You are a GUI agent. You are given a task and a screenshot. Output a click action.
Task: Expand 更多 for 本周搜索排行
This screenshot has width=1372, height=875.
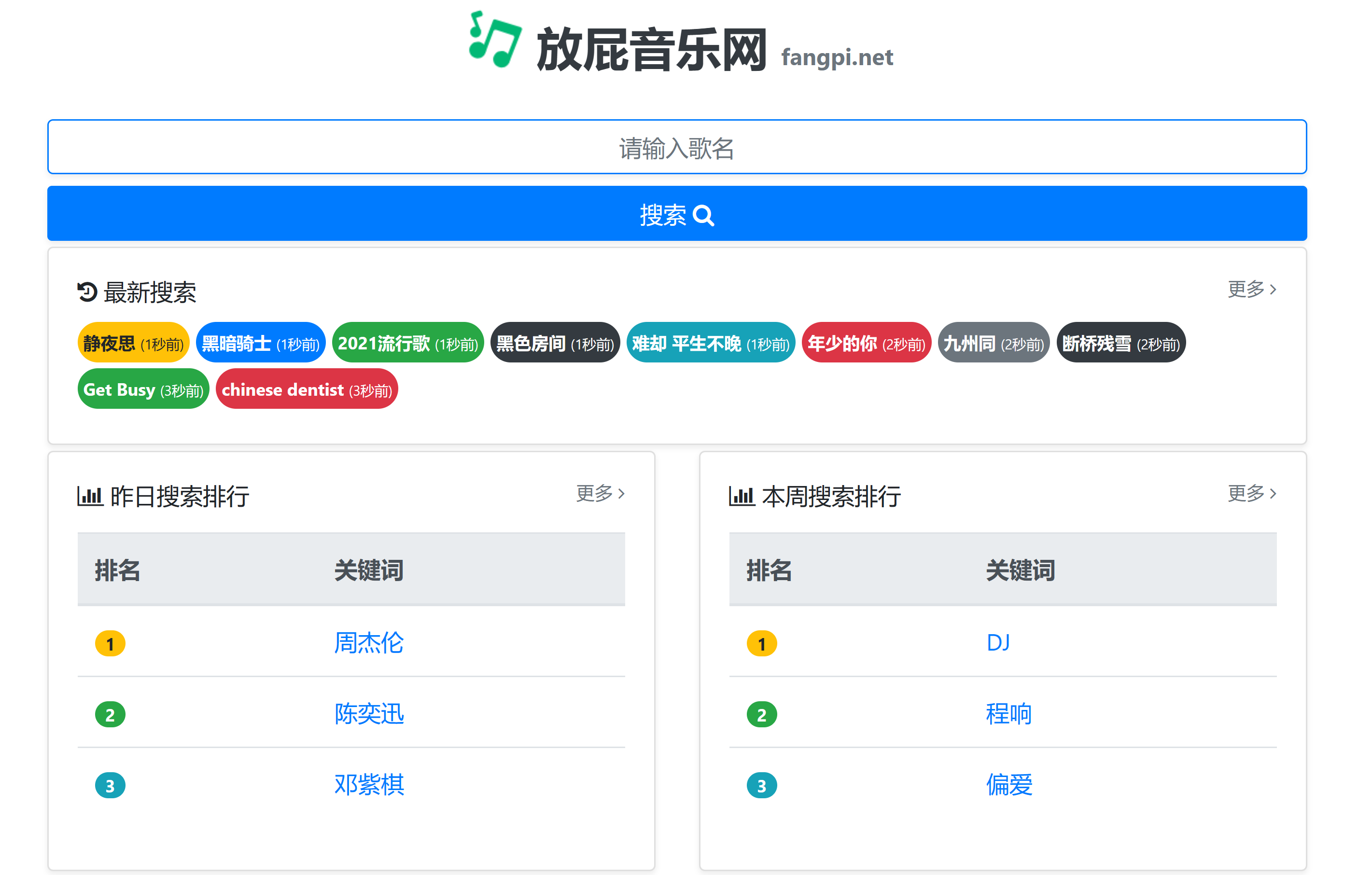pyautogui.click(x=1251, y=493)
